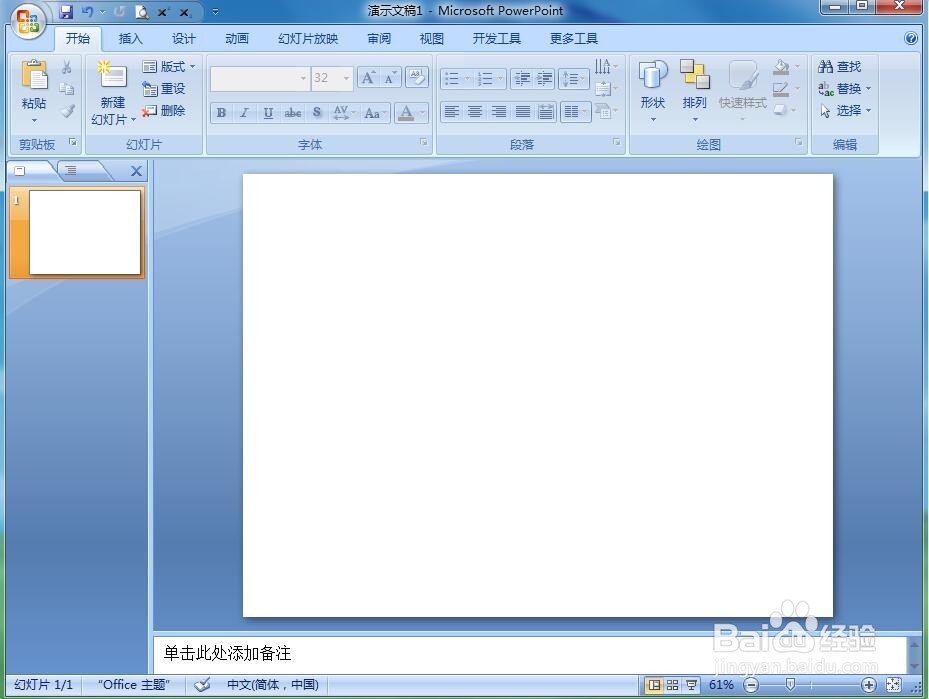929x699 pixels.
Task: Start slide show from status bar button
Action: coord(691,685)
